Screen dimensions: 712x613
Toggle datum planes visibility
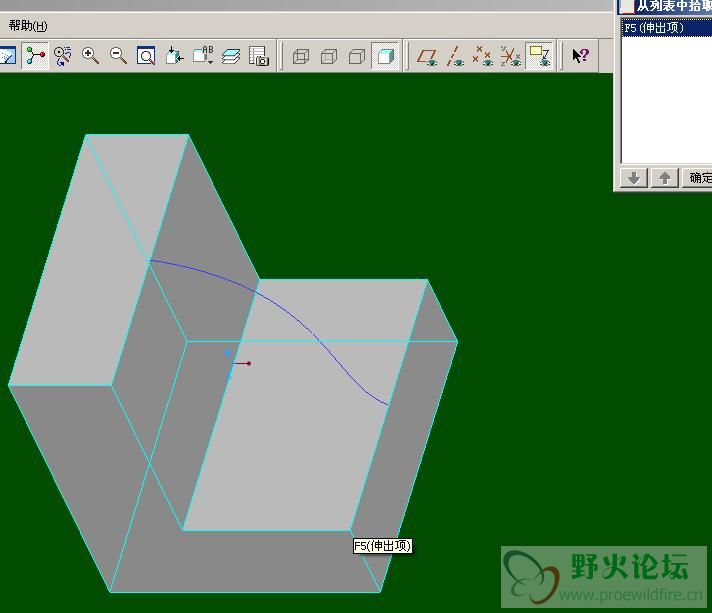coord(427,56)
